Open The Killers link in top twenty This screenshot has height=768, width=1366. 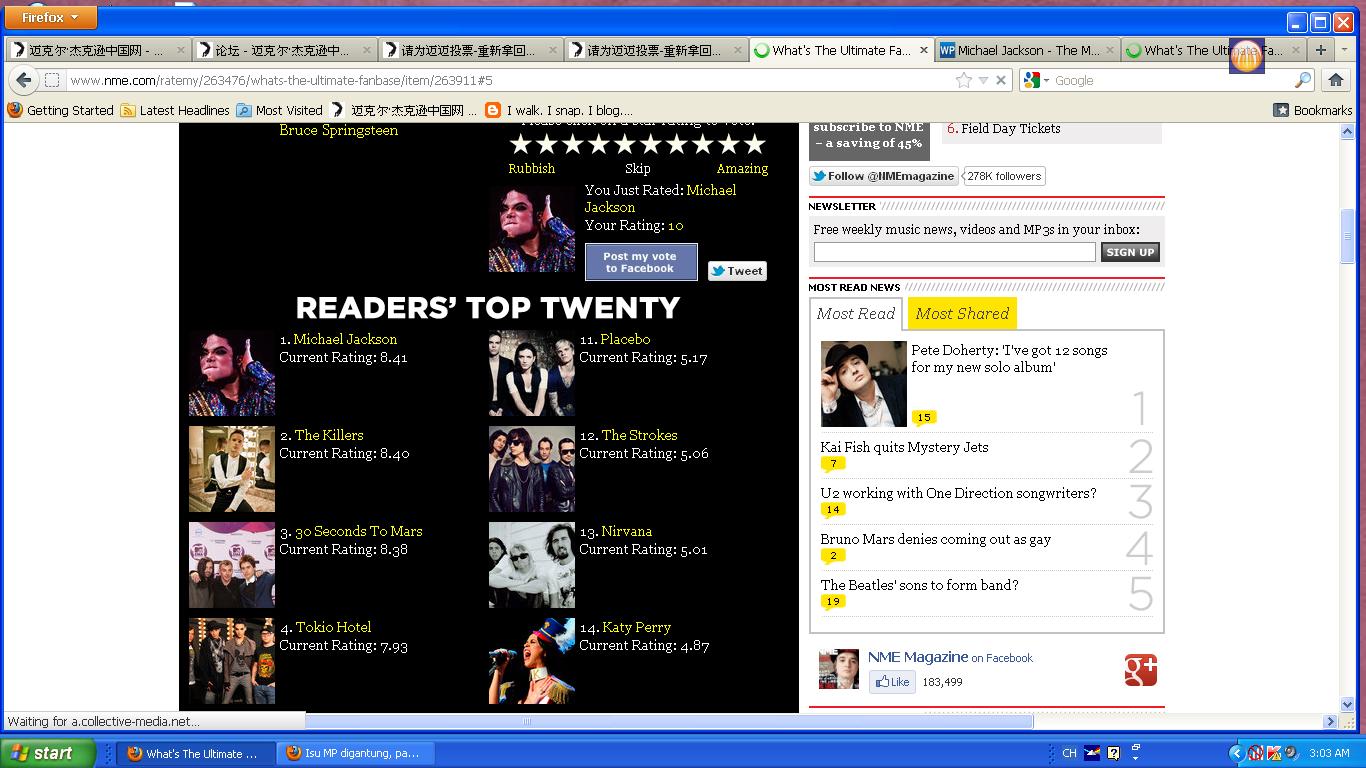328,435
